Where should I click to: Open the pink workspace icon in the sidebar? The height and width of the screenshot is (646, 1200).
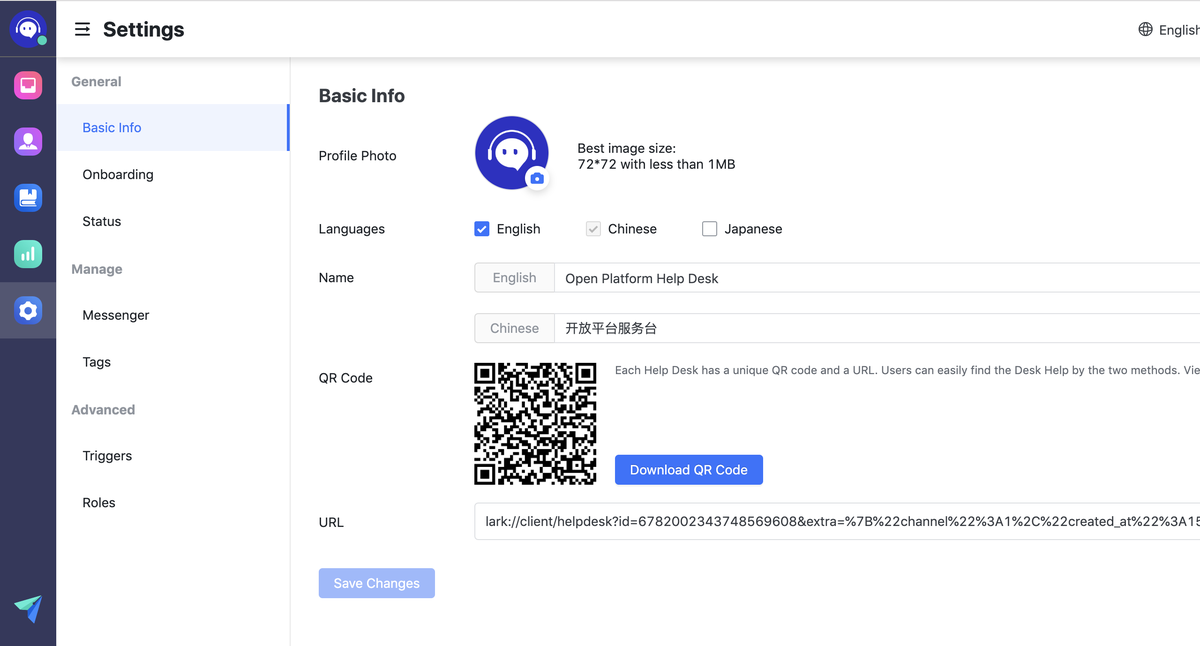click(27, 85)
